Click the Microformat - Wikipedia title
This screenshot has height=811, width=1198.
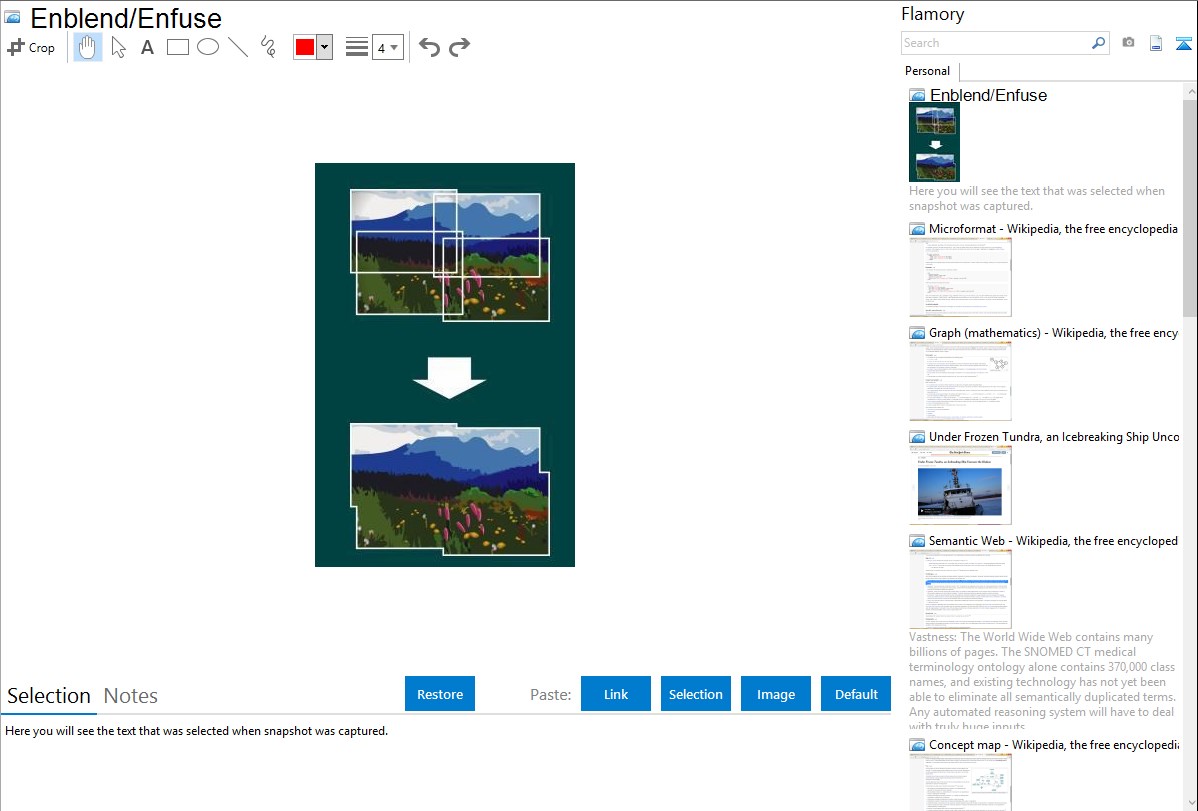point(1053,229)
